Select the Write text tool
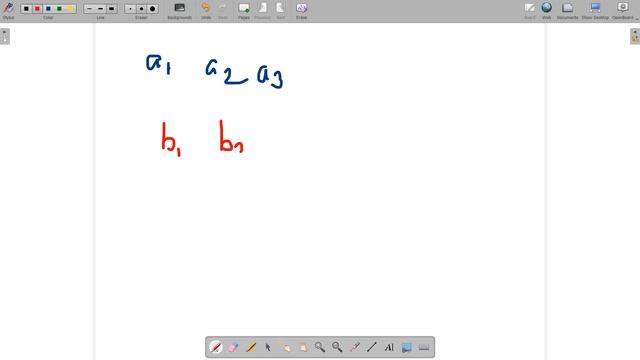The height and width of the screenshot is (360, 640). pyautogui.click(x=389, y=347)
